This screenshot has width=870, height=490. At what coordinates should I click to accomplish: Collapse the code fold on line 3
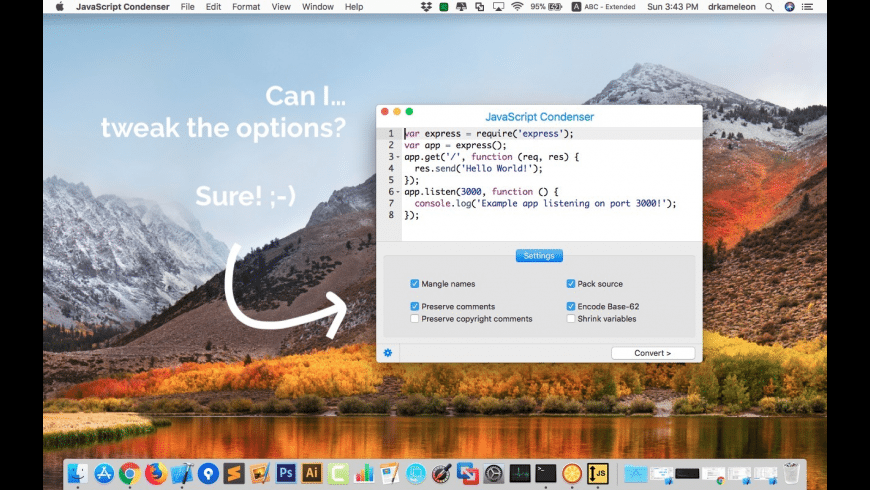pos(398,157)
